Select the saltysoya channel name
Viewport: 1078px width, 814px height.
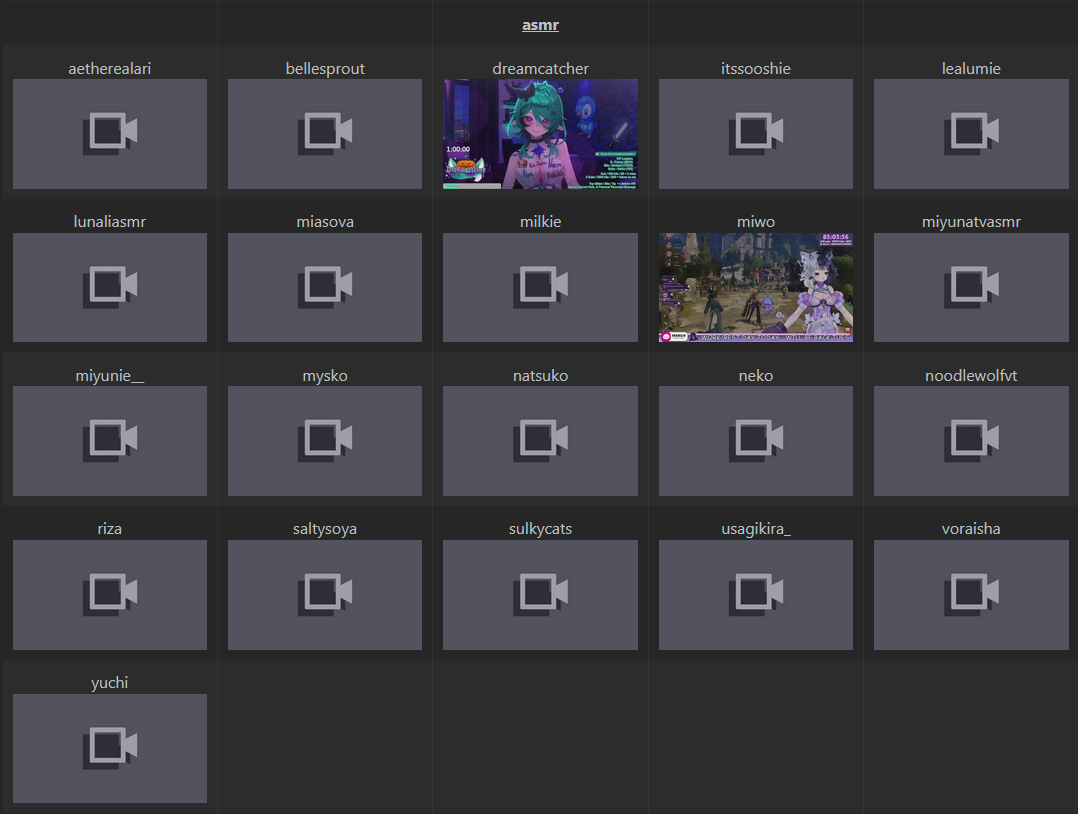point(325,529)
